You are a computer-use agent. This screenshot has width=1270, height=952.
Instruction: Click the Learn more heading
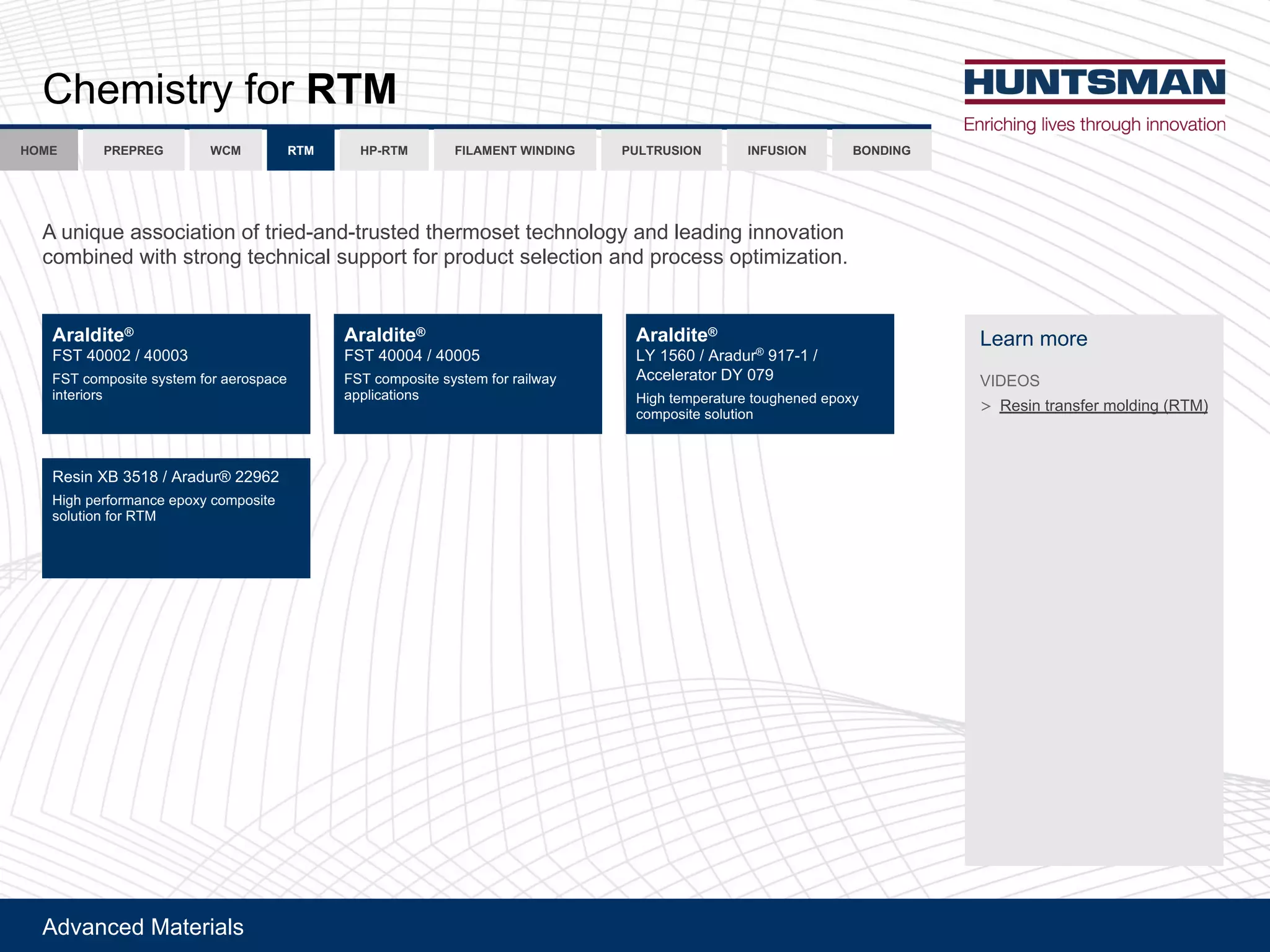(x=1033, y=339)
